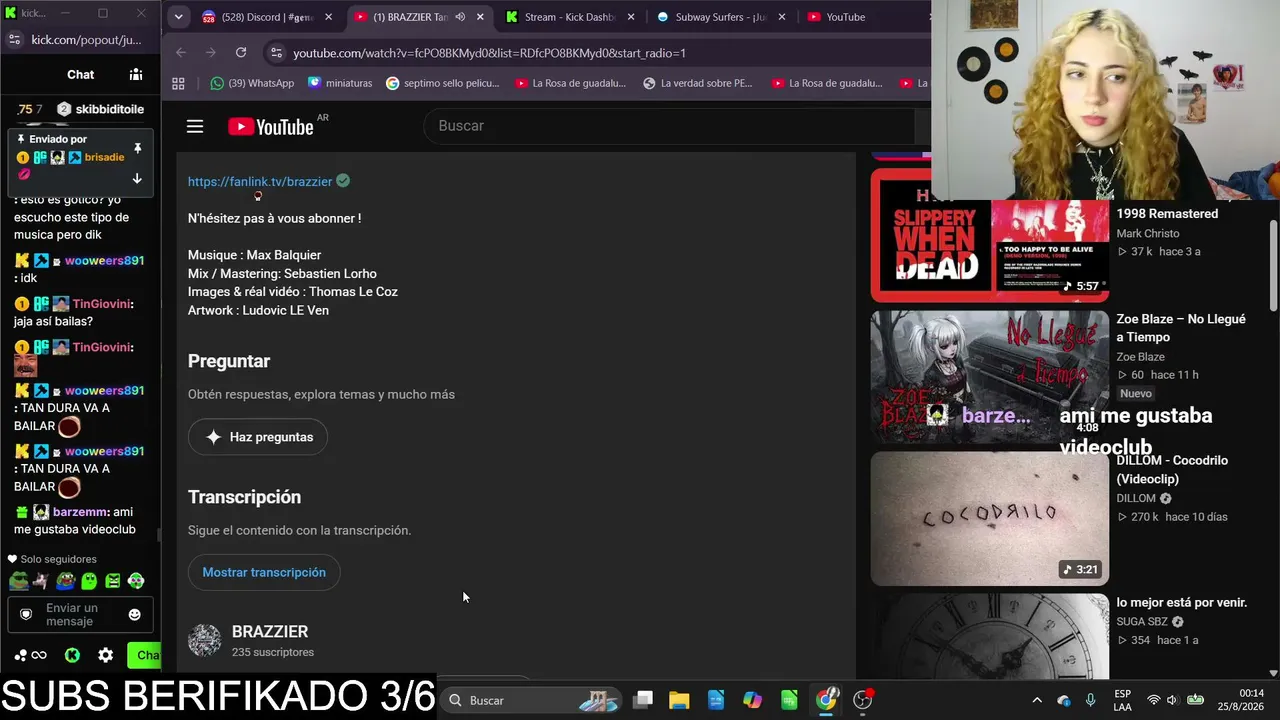The width and height of the screenshot is (1280, 720).
Task: Select the angry green face emote
Action: click(113, 581)
